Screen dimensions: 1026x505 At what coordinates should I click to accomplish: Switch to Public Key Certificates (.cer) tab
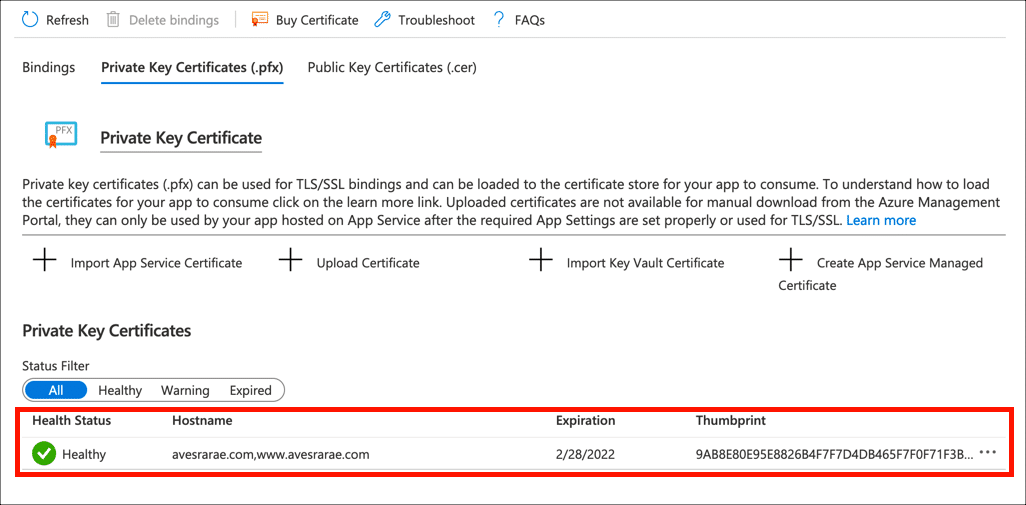click(x=392, y=68)
